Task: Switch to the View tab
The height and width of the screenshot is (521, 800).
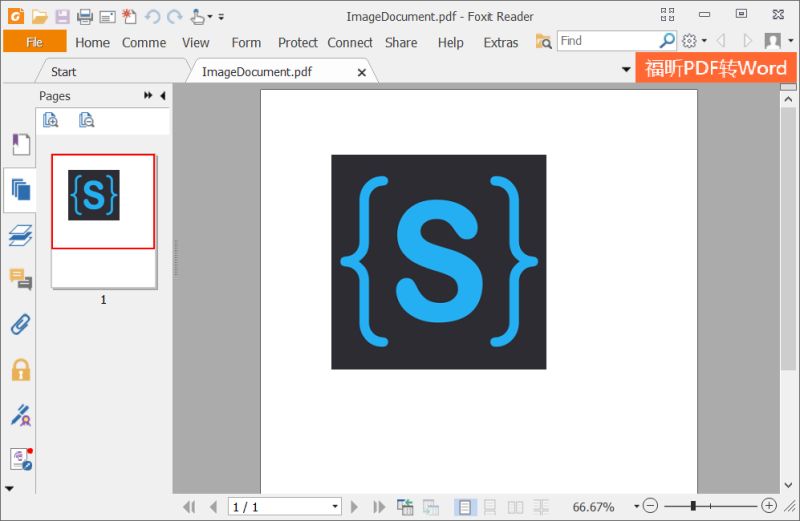Action: pyautogui.click(x=196, y=42)
